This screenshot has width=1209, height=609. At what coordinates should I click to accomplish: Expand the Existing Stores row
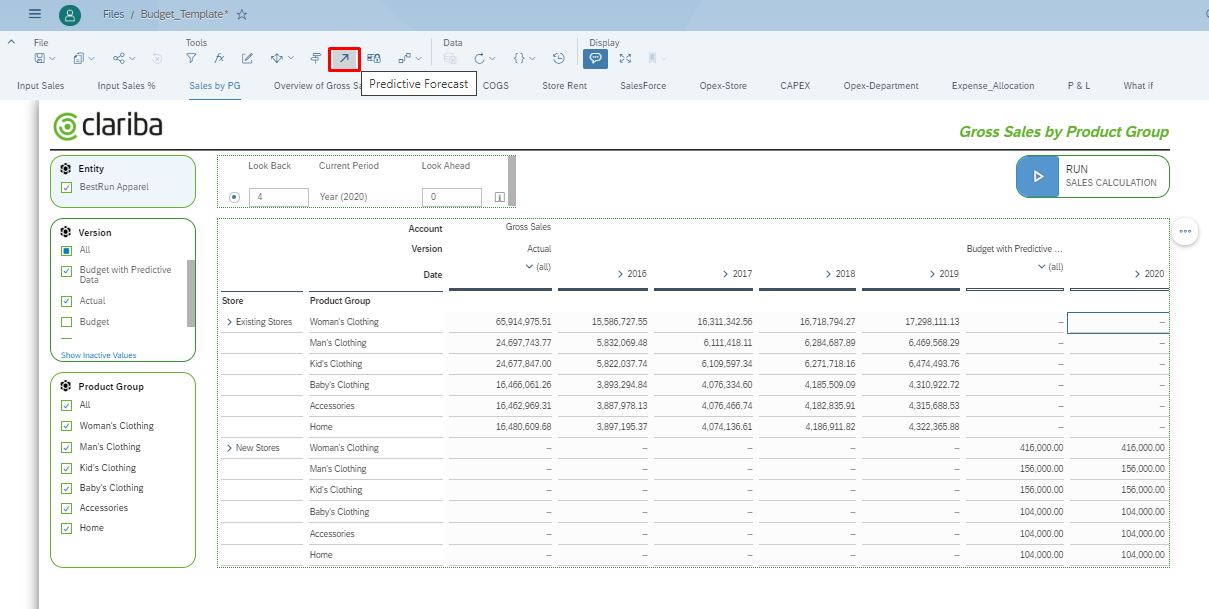point(229,322)
